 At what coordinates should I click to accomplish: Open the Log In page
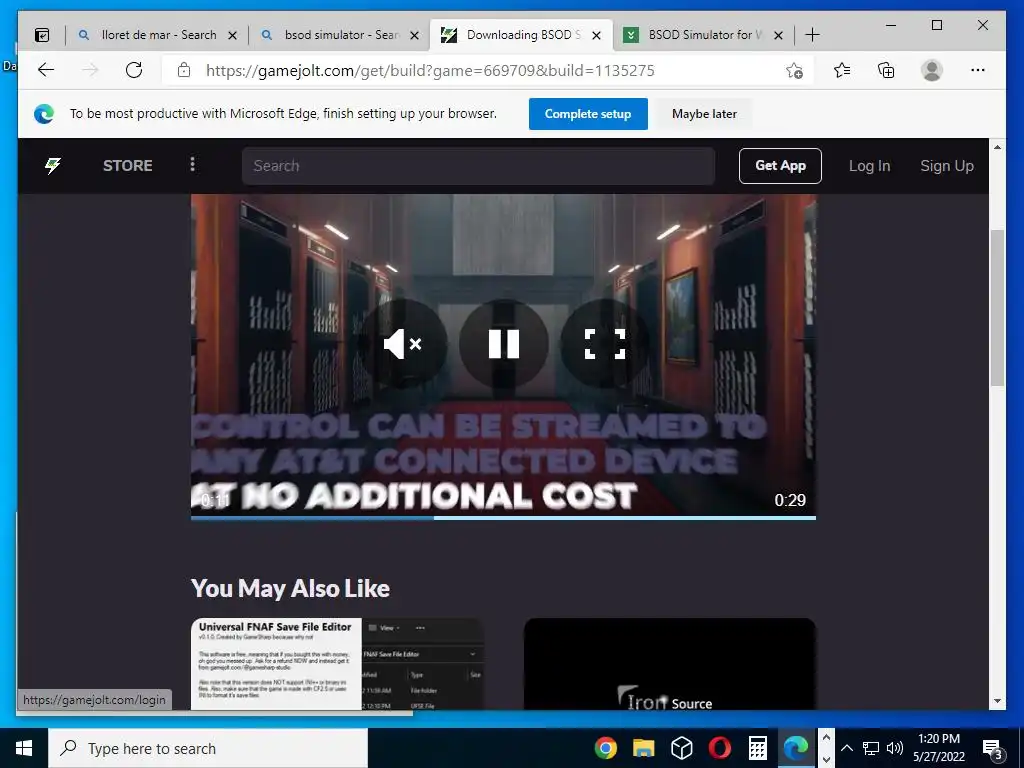(x=869, y=166)
